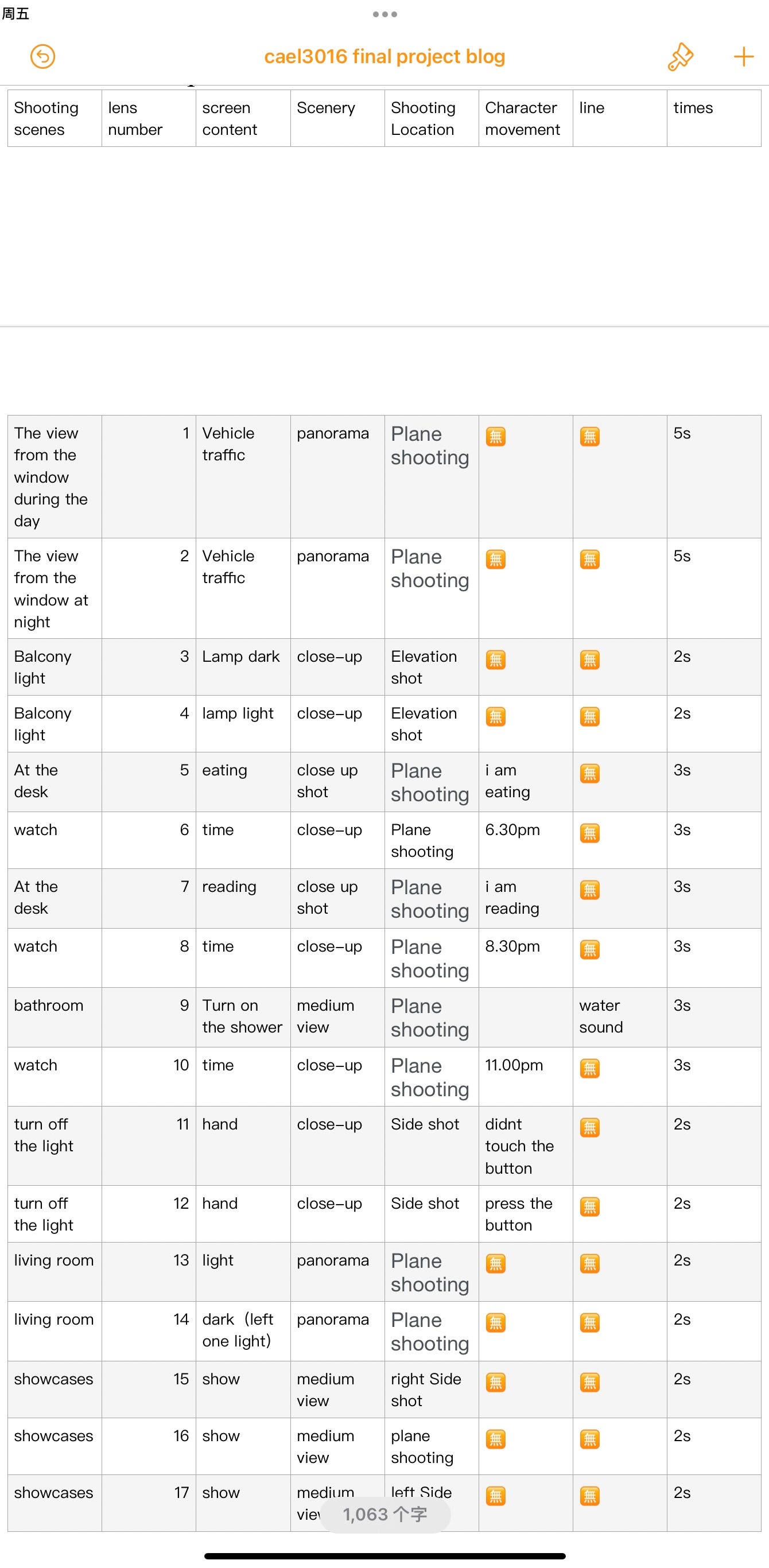The width and height of the screenshot is (769, 1568).
Task: Select the Character movement header cell
Action: [526, 118]
